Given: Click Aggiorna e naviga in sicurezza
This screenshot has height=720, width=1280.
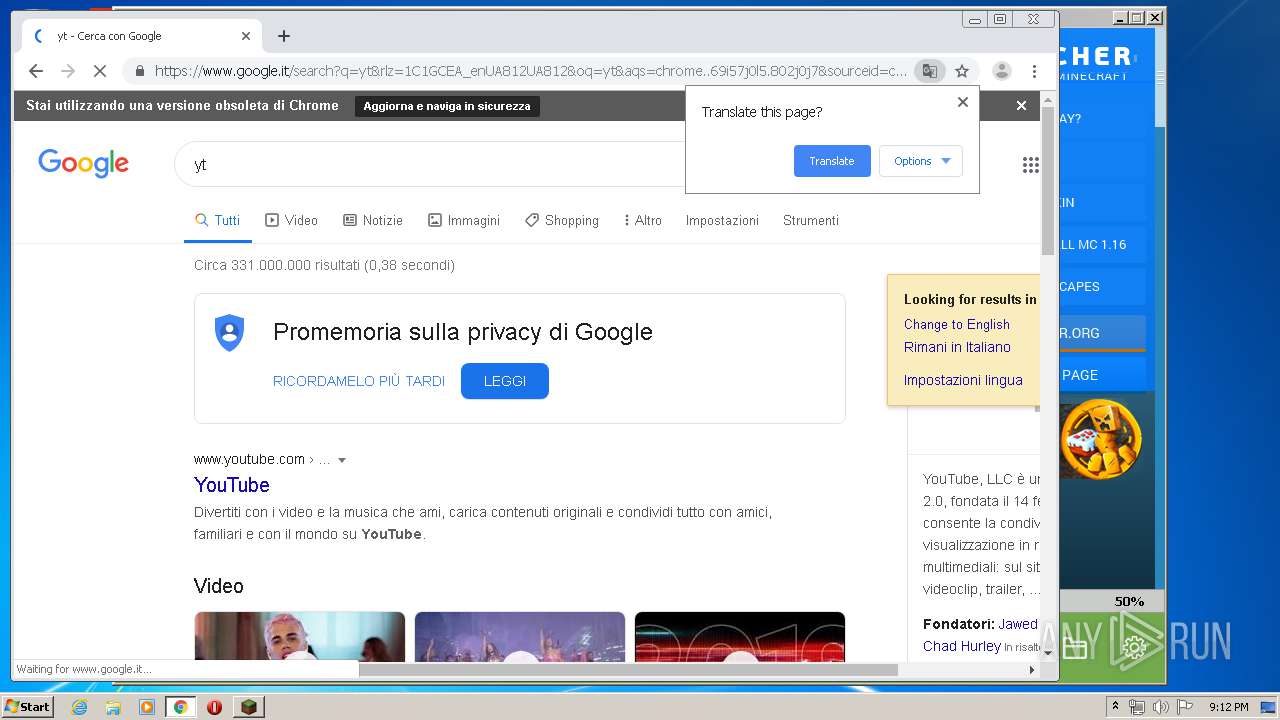Looking at the screenshot, I should tap(447, 106).
